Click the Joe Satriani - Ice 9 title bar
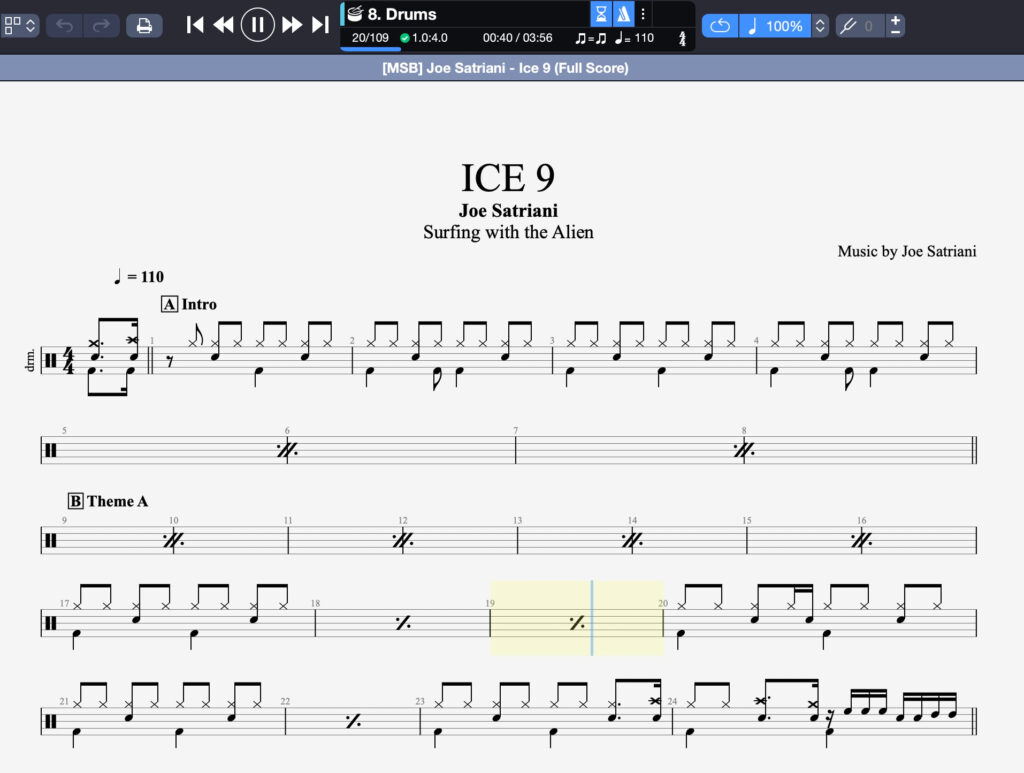 tap(508, 68)
